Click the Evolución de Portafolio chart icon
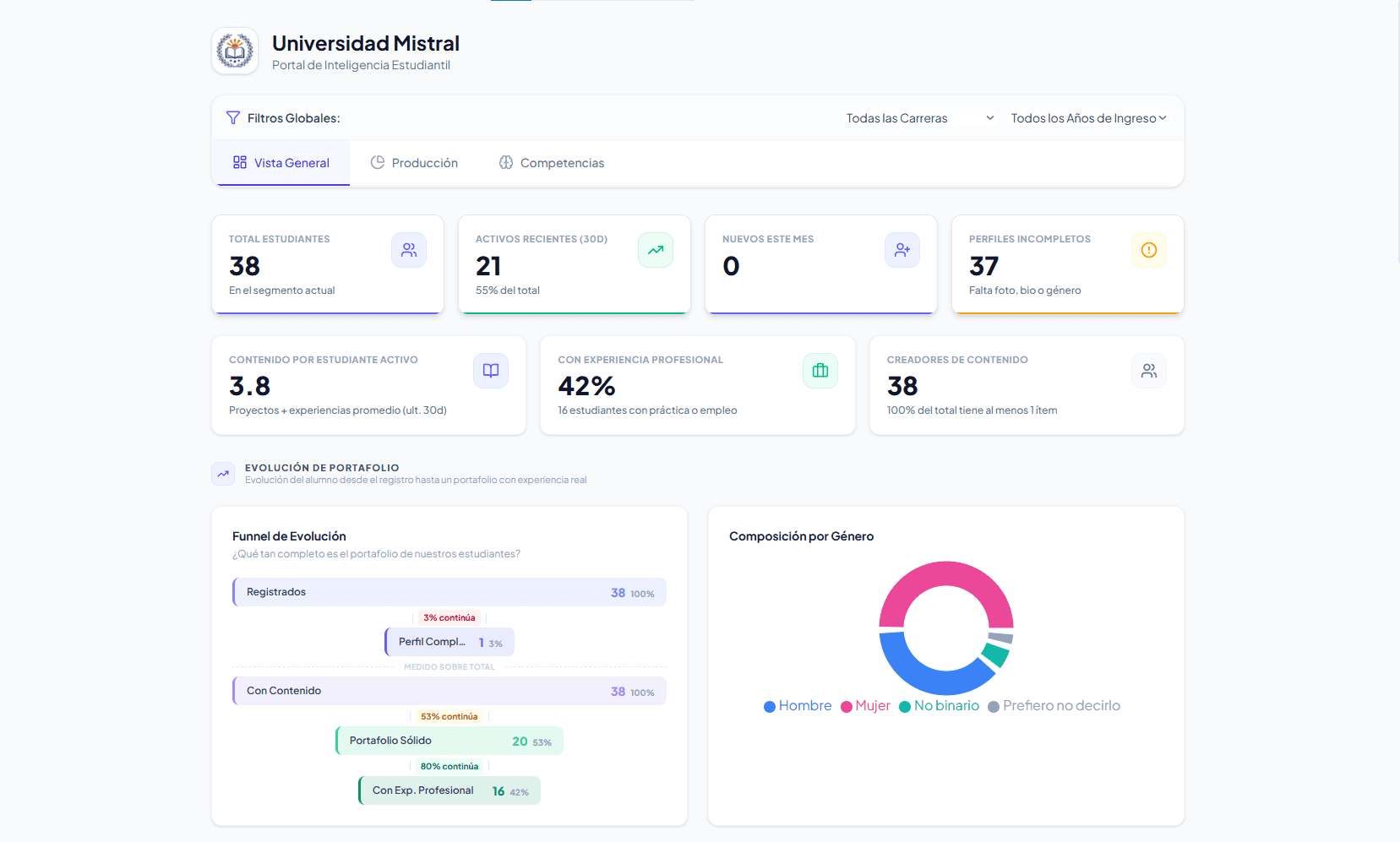Viewport: 1400px width, 842px height. point(223,474)
